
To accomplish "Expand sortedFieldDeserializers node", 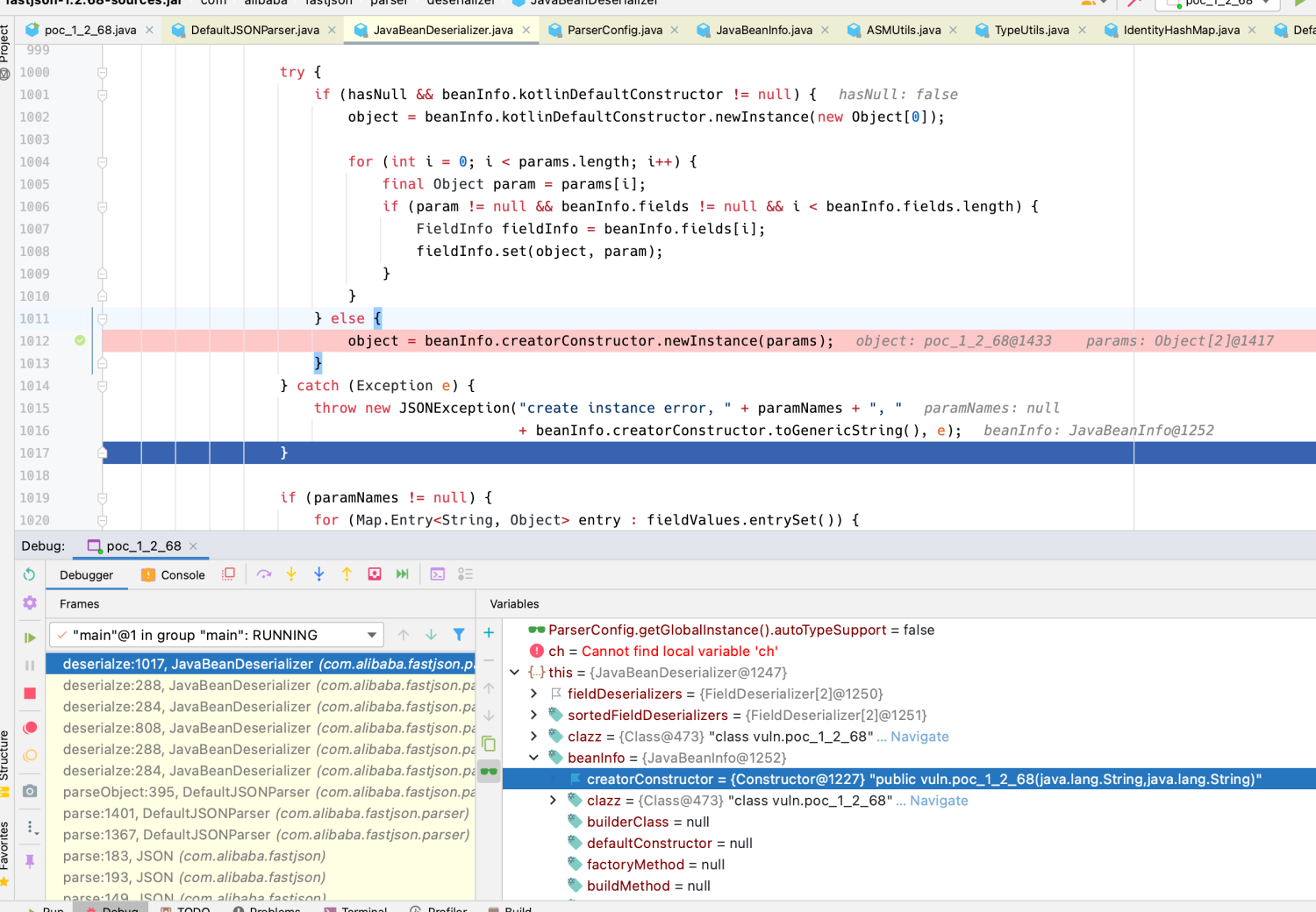I will click(533, 715).
